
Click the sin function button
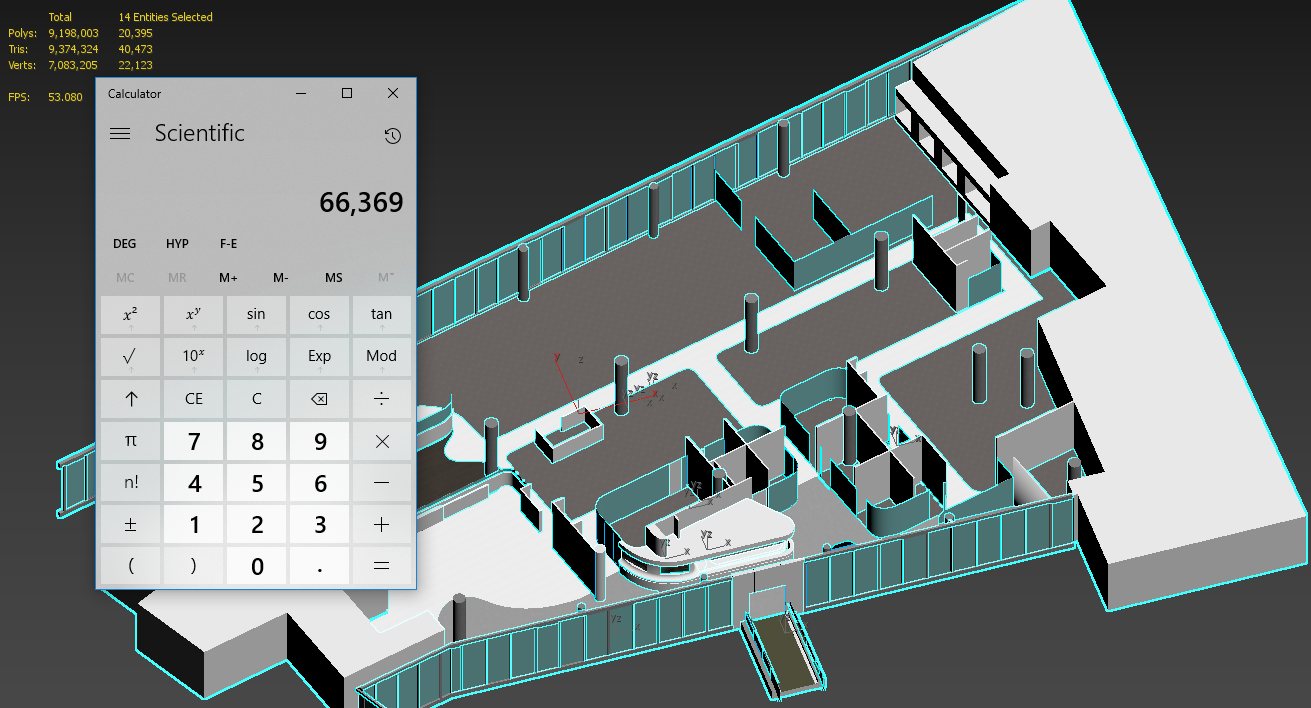coord(256,314)
